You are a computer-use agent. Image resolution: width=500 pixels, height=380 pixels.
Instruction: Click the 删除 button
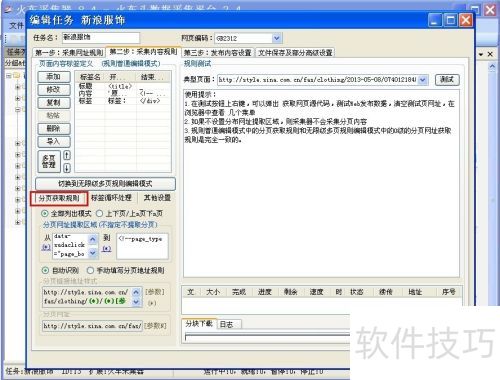click(x=54, y=128)
